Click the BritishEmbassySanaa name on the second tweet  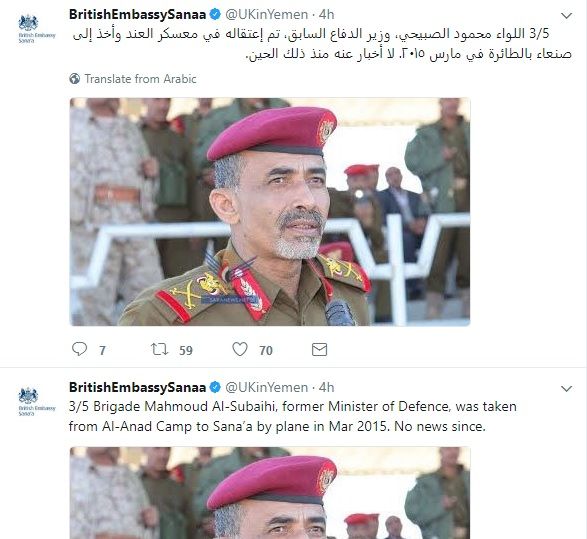pos(137,387)
